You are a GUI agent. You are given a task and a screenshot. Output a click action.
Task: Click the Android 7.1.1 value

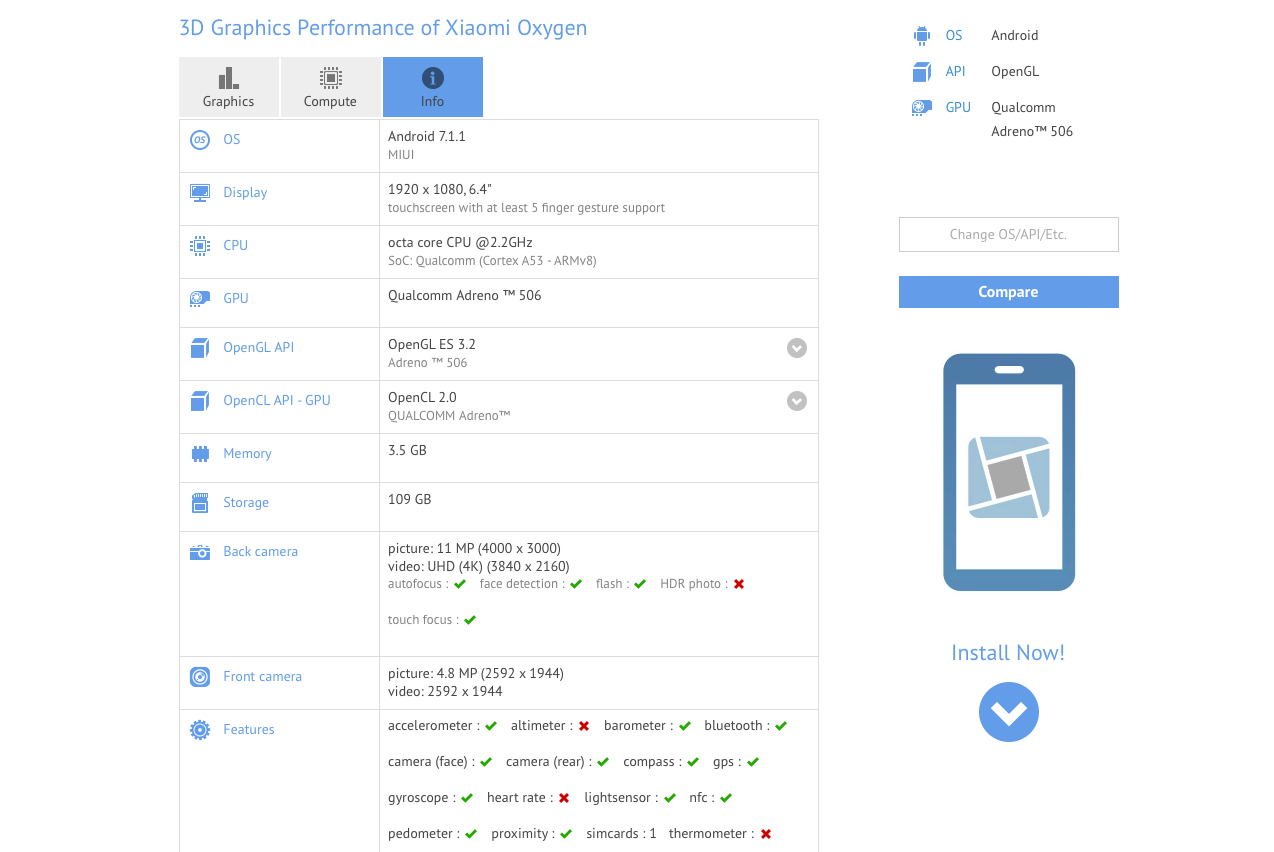(x=427, y=137)
